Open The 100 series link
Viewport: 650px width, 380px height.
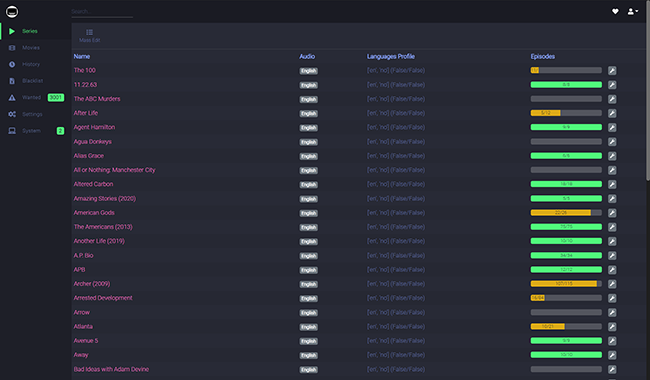coord(85,70)
